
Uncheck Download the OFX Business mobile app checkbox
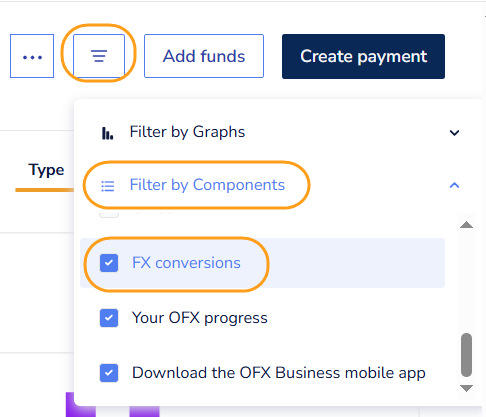[109, 373]
